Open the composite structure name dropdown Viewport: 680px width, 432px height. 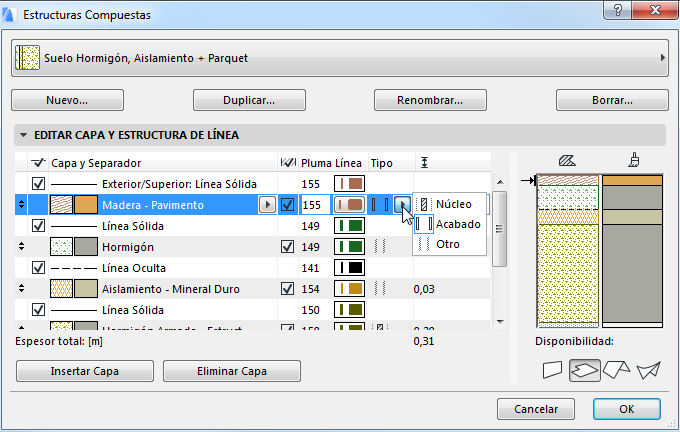point(340,58)
